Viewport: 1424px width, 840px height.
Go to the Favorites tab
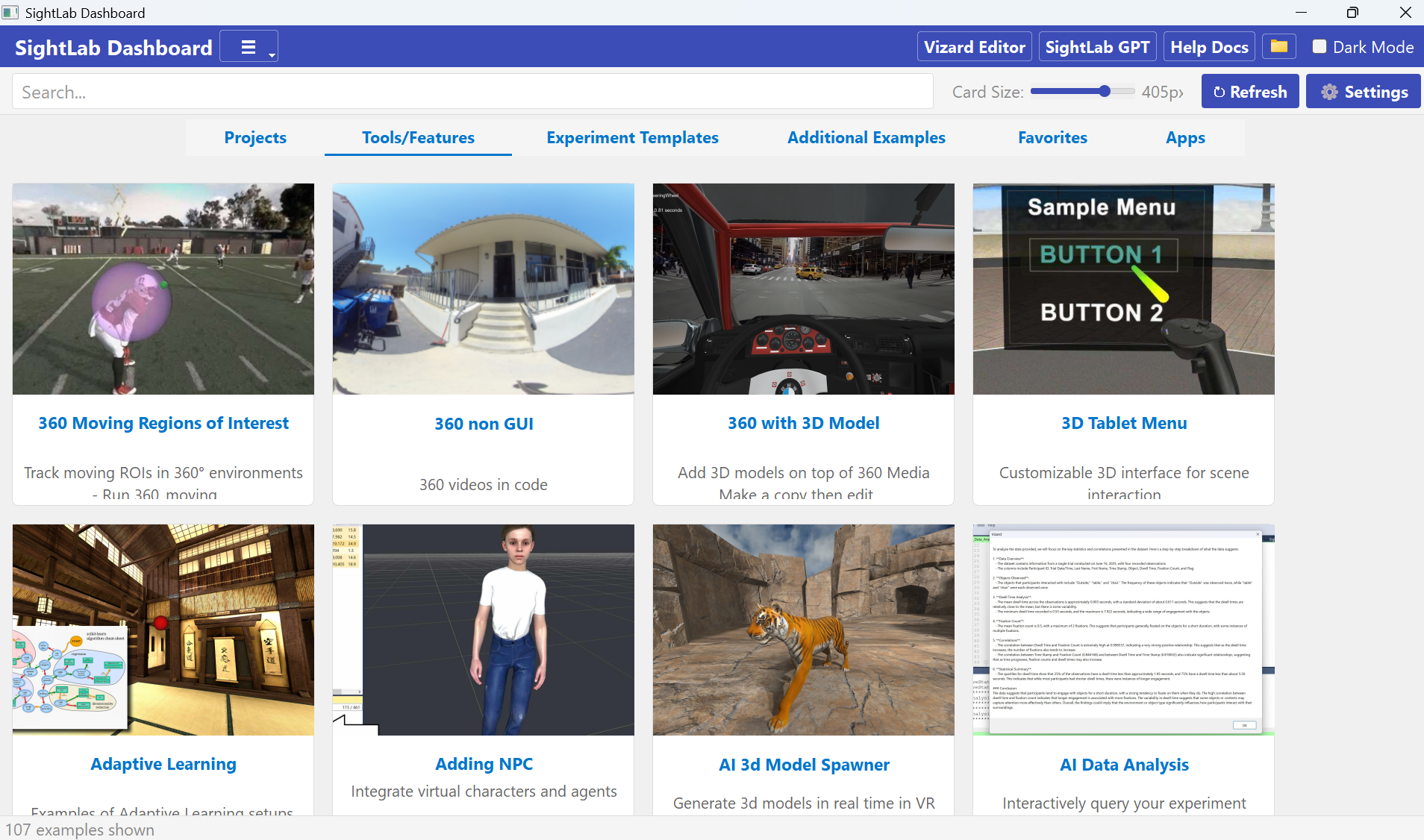click(1052, 138)
